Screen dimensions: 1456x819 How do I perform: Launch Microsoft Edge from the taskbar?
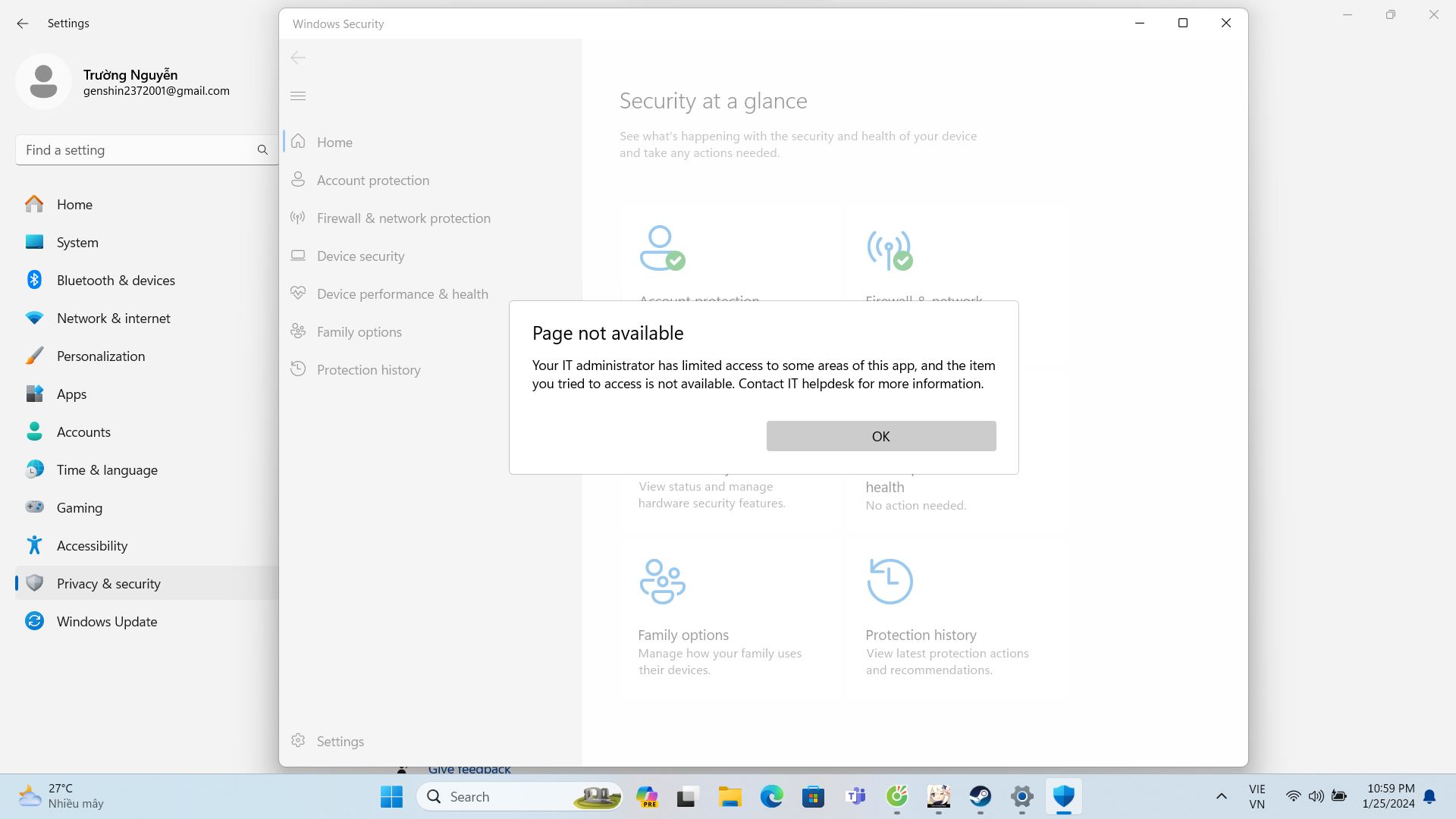tap(771, 797)
